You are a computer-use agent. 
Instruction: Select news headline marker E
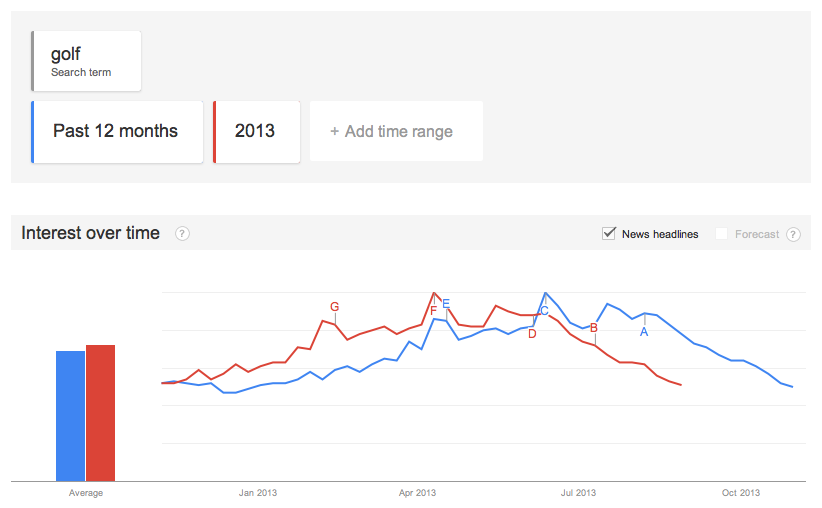point(446,304)
